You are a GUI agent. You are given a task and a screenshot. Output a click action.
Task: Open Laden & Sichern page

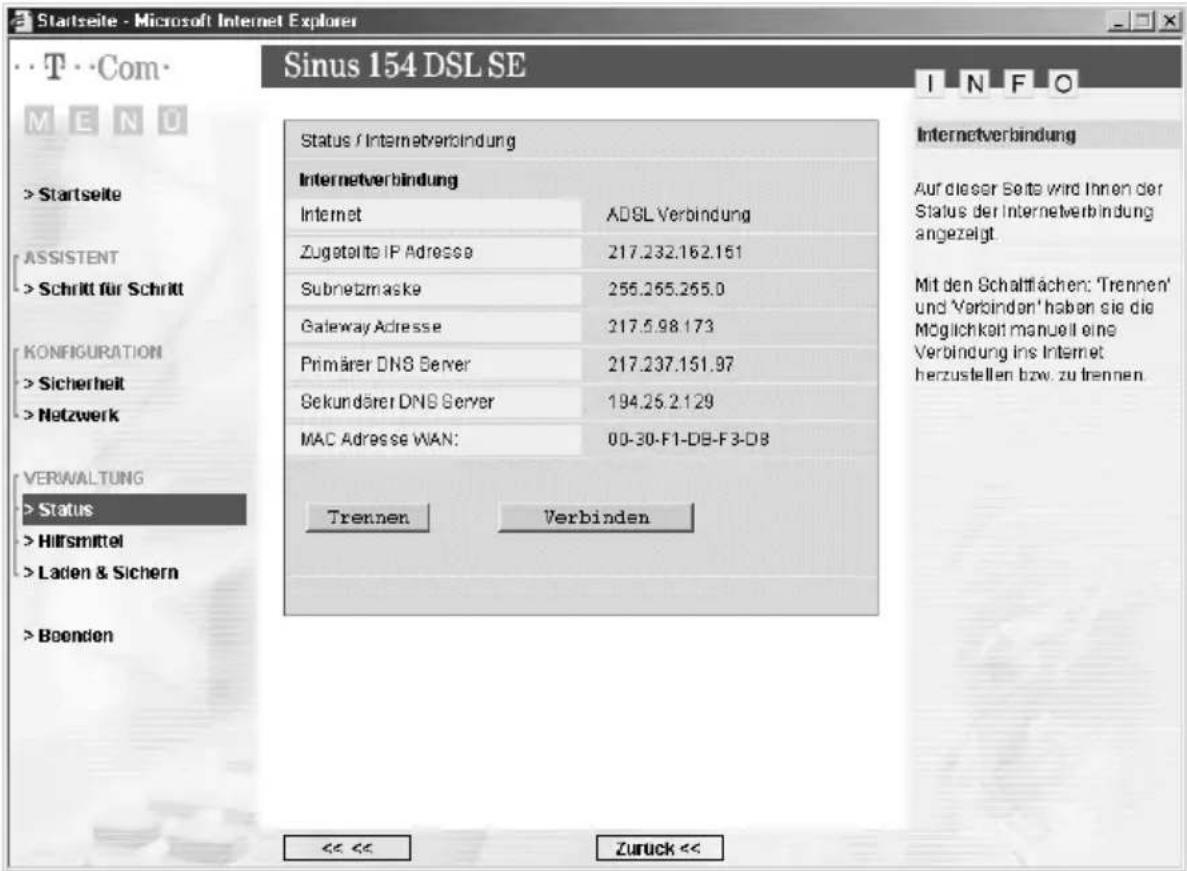point(101,573)
